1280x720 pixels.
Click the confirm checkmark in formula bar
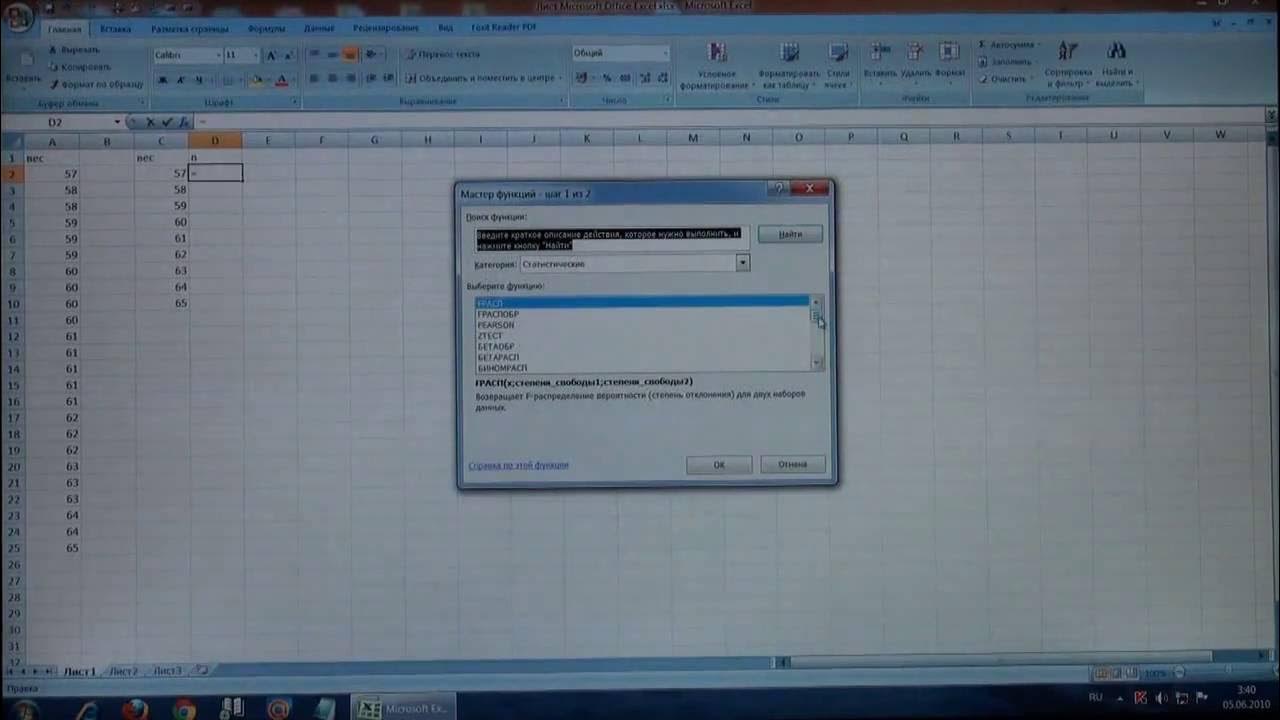pos(165,122)
